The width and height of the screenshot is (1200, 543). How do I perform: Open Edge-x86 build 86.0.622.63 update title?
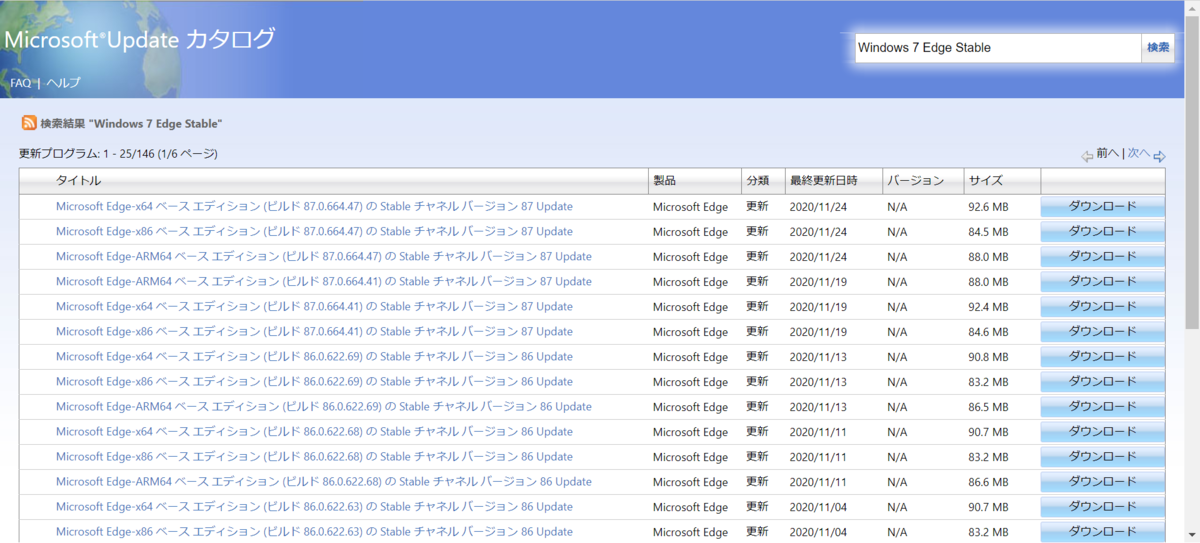(314, 532)
